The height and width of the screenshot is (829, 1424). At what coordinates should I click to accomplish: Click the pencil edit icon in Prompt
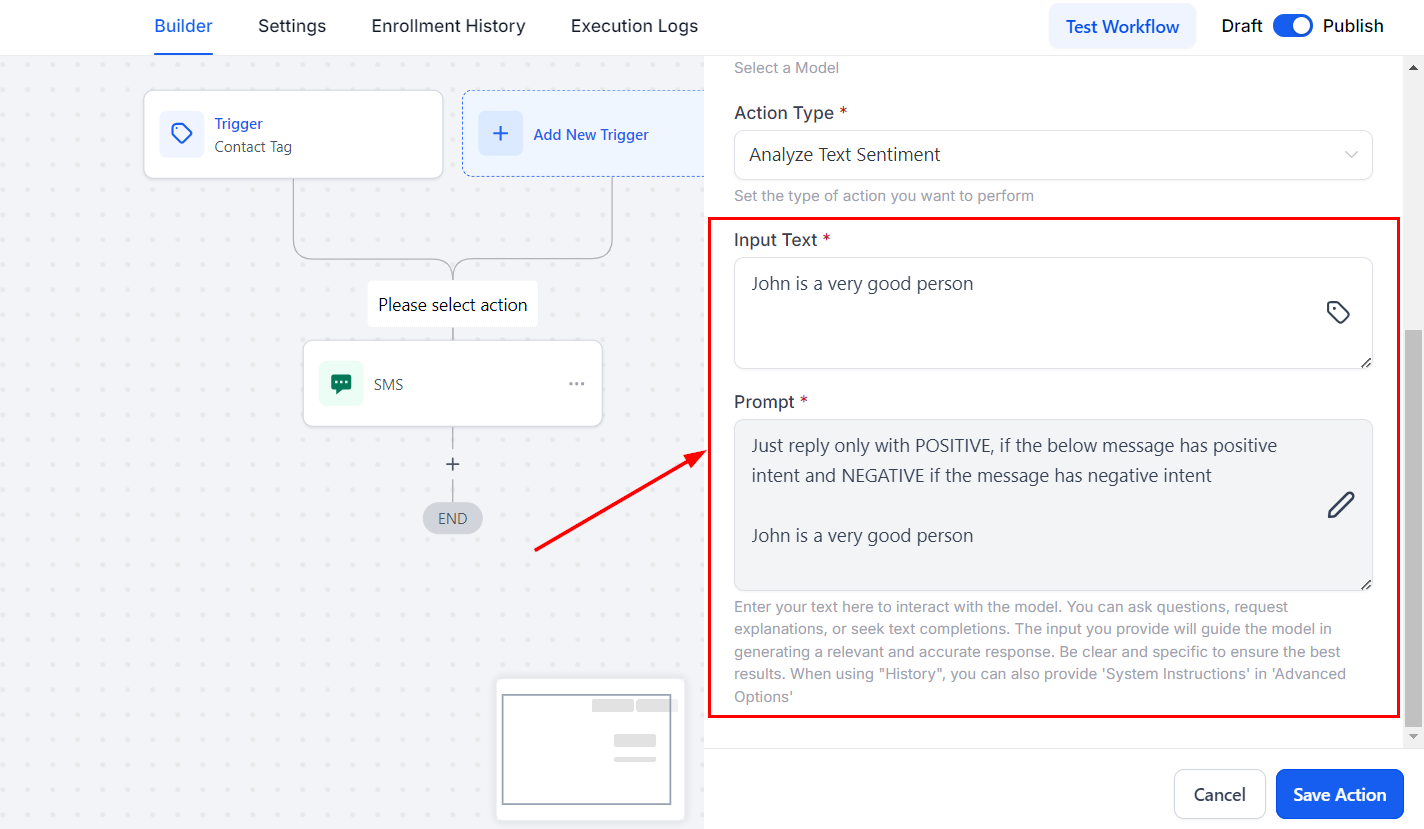click(x=1340, y=505)
